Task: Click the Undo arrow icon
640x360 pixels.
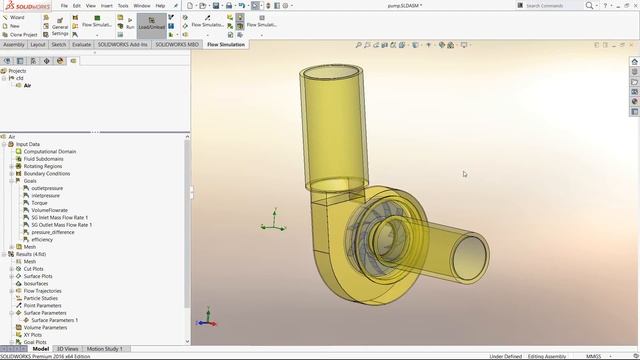Action: pyautogui.click(x=242, y=6)
